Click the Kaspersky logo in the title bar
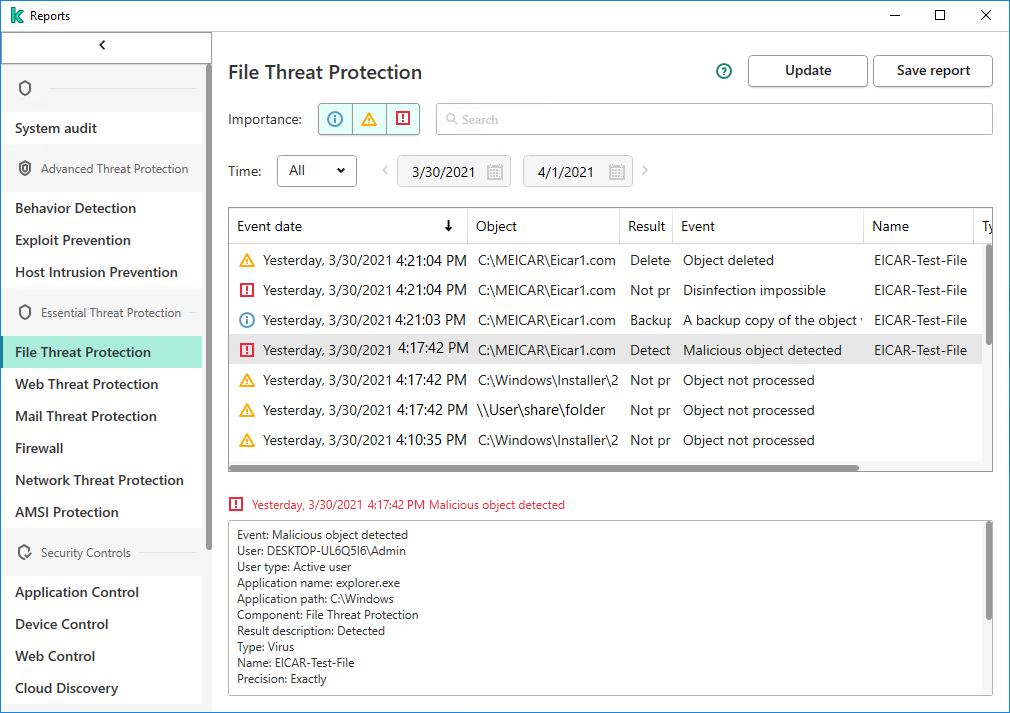Screen dimensions: 1010x713 [x=17, y=15]
